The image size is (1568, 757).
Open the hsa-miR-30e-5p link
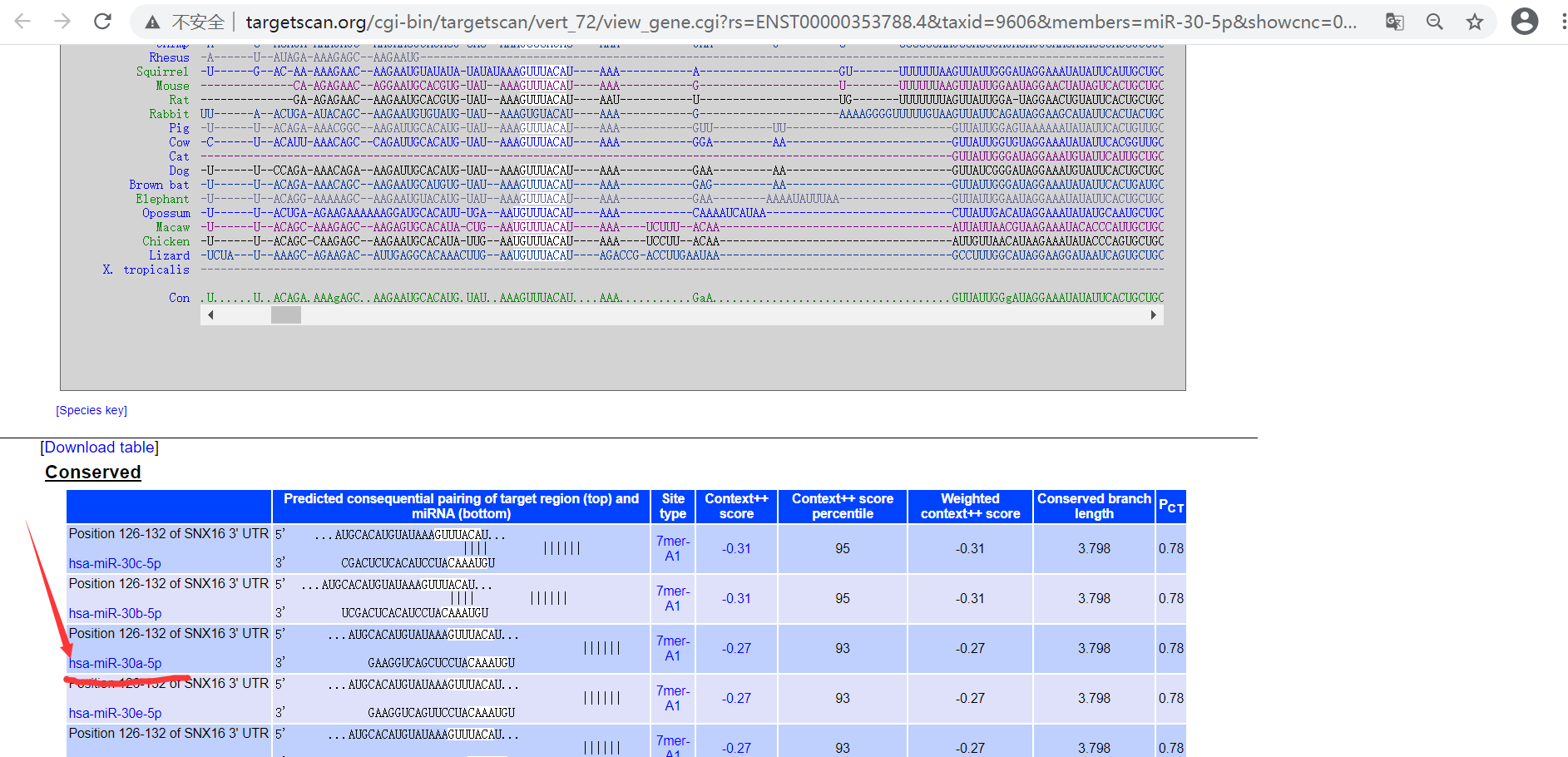(115, 713)
